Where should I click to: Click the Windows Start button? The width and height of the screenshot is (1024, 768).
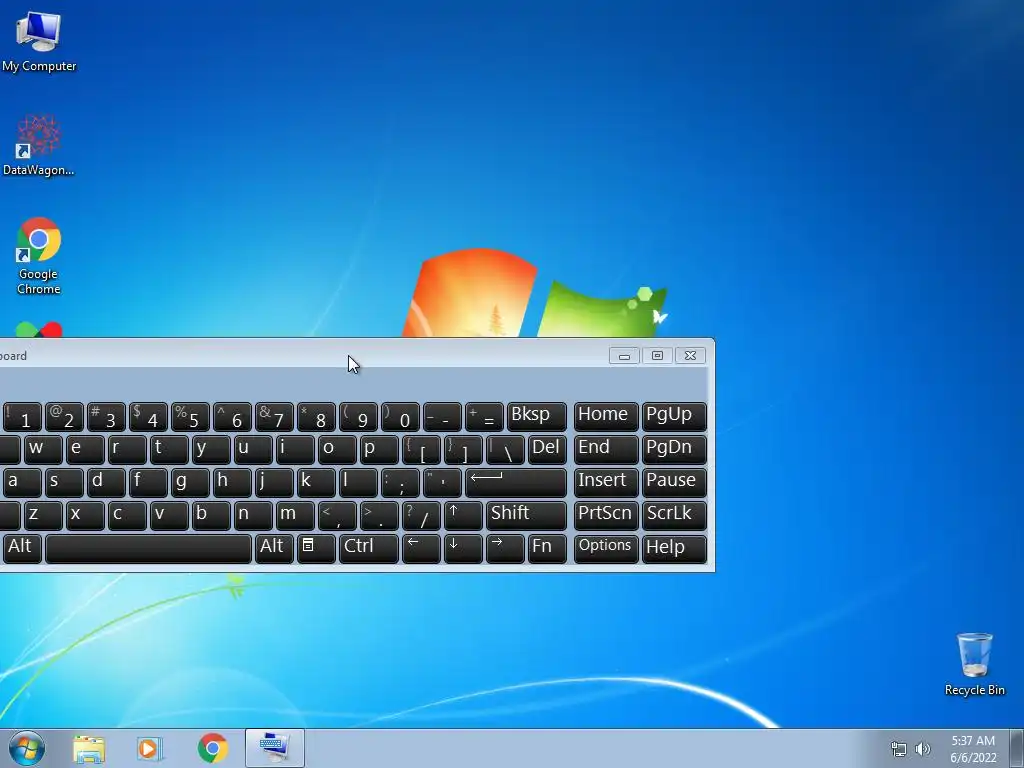[x=27, y=748]
